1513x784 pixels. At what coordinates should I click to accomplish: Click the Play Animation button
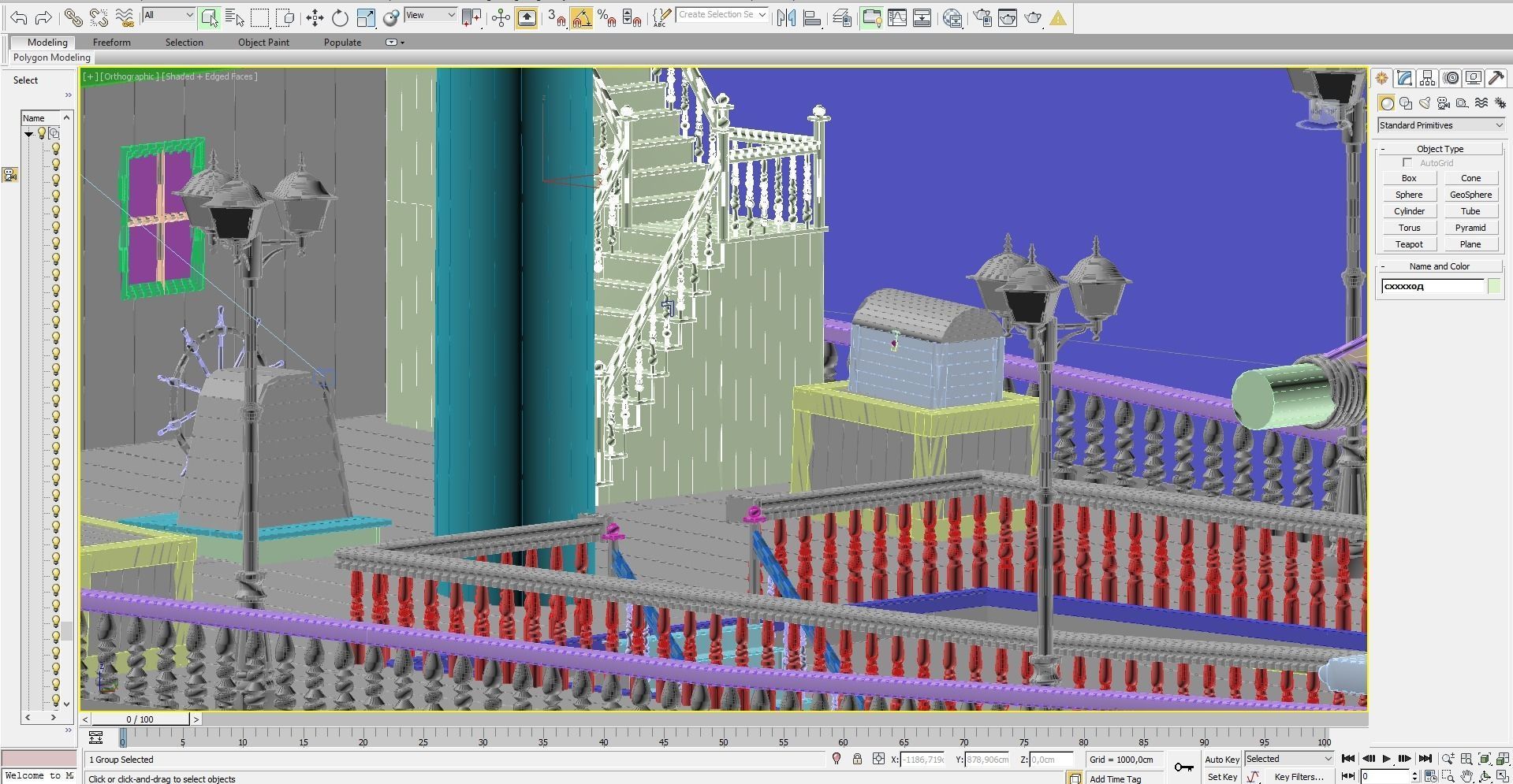[x=1386, y=759]
